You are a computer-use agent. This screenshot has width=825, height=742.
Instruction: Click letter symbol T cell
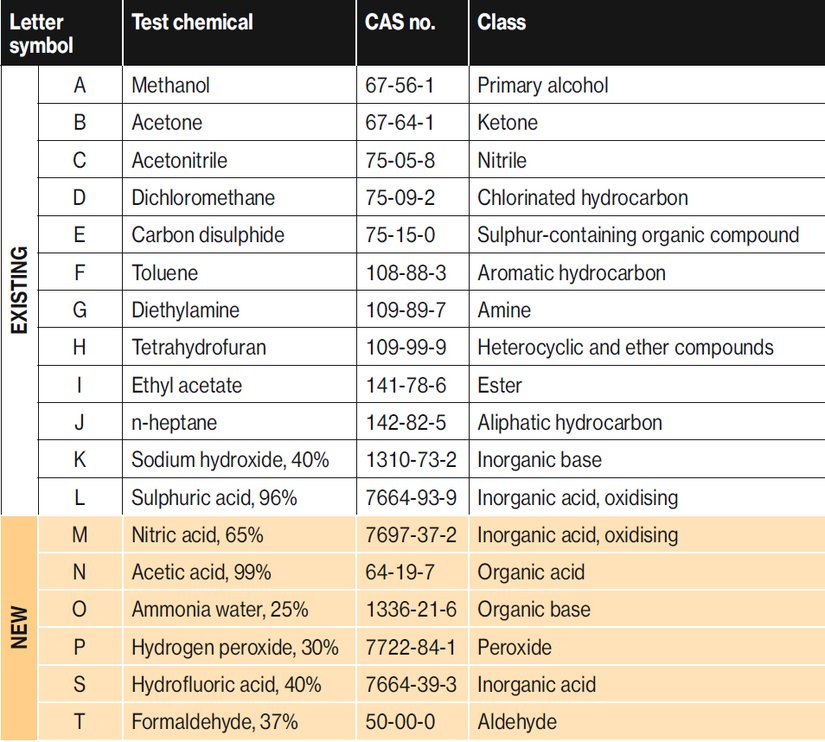point(80,722)
